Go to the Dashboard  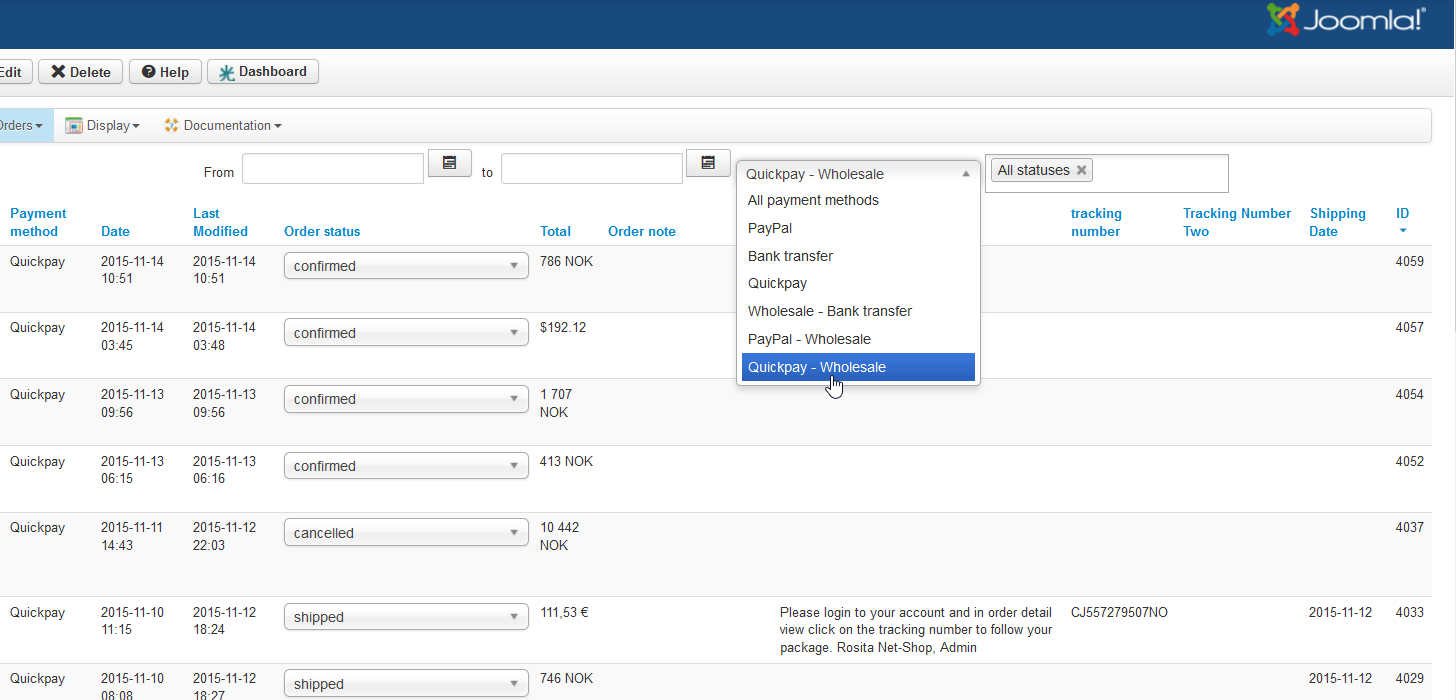(263, 72)
